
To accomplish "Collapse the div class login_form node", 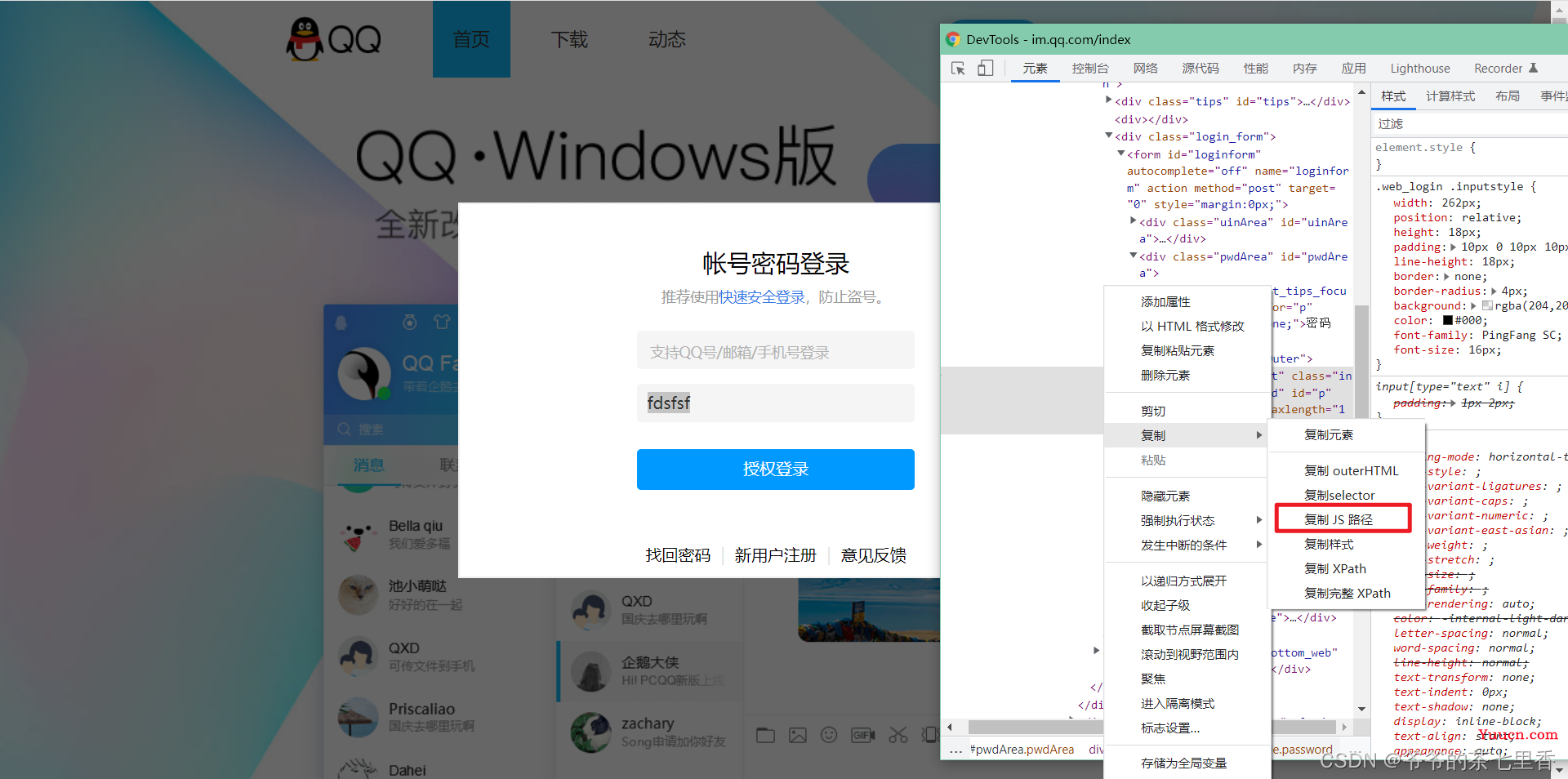I will click(x=1109, y=136).
